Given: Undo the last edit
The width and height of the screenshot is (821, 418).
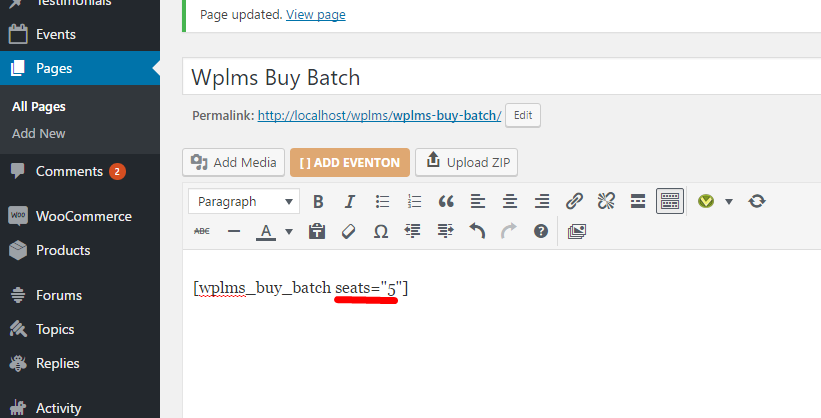Looking at the screenshot, I should 477,231.
